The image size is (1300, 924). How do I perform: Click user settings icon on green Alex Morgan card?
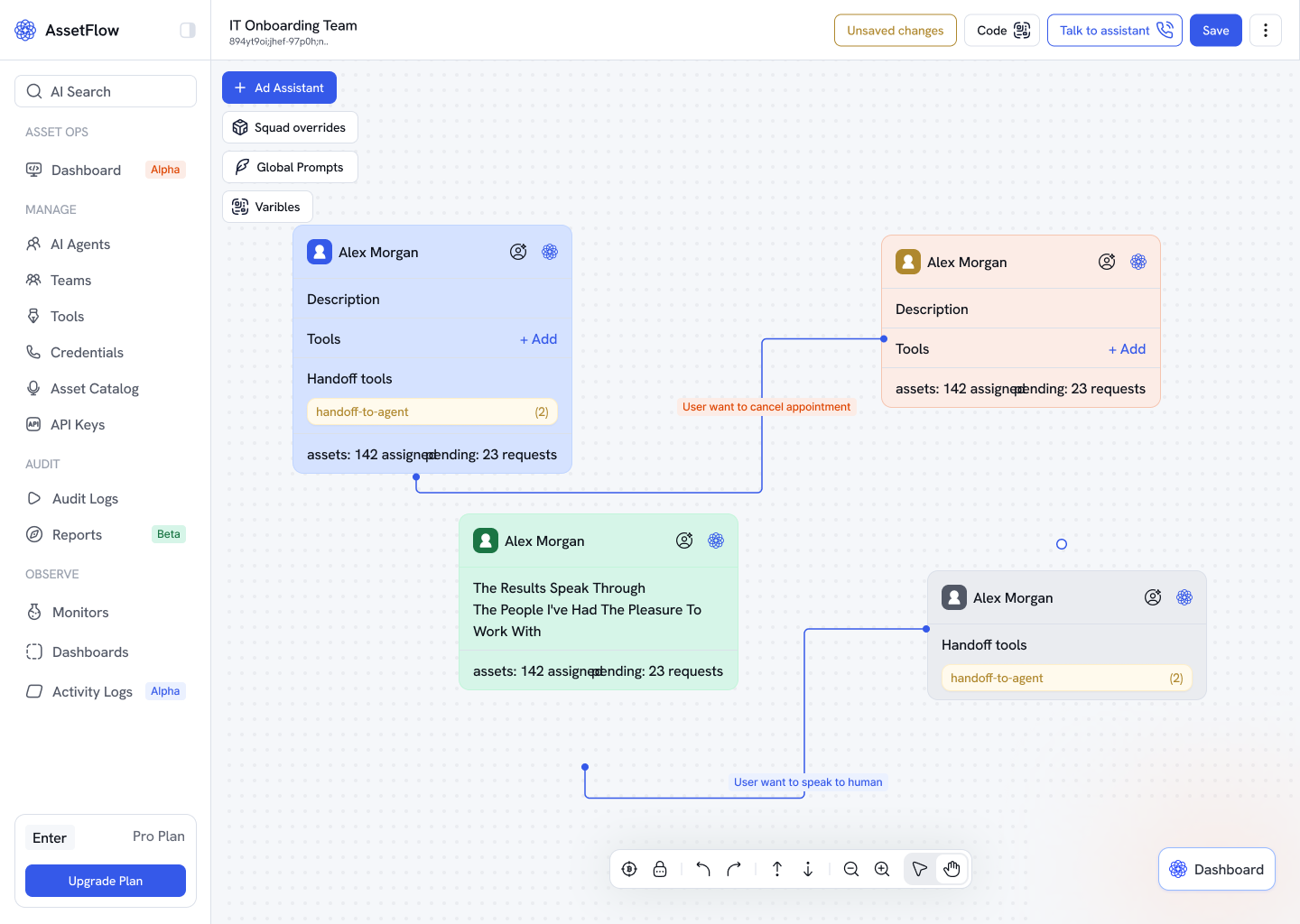tap(684, 541)
